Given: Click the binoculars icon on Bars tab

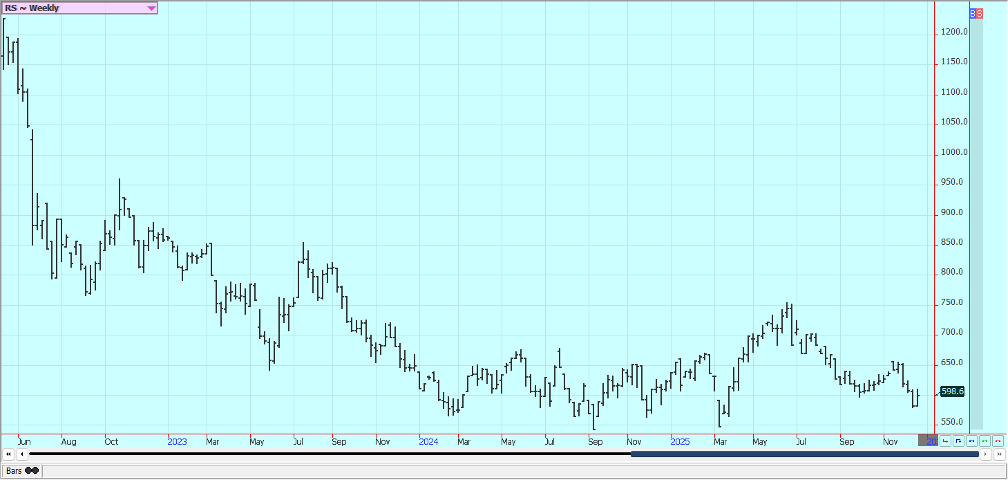Looking at the screenshot, I should point(32,470).
